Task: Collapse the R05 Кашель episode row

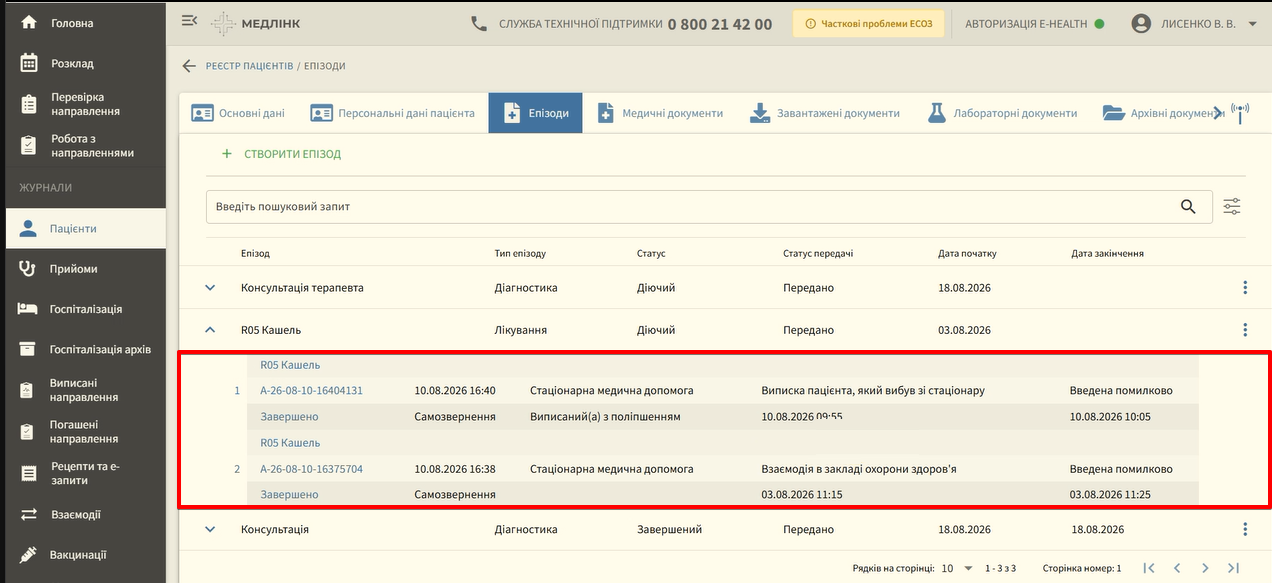Action: [210, 330]
